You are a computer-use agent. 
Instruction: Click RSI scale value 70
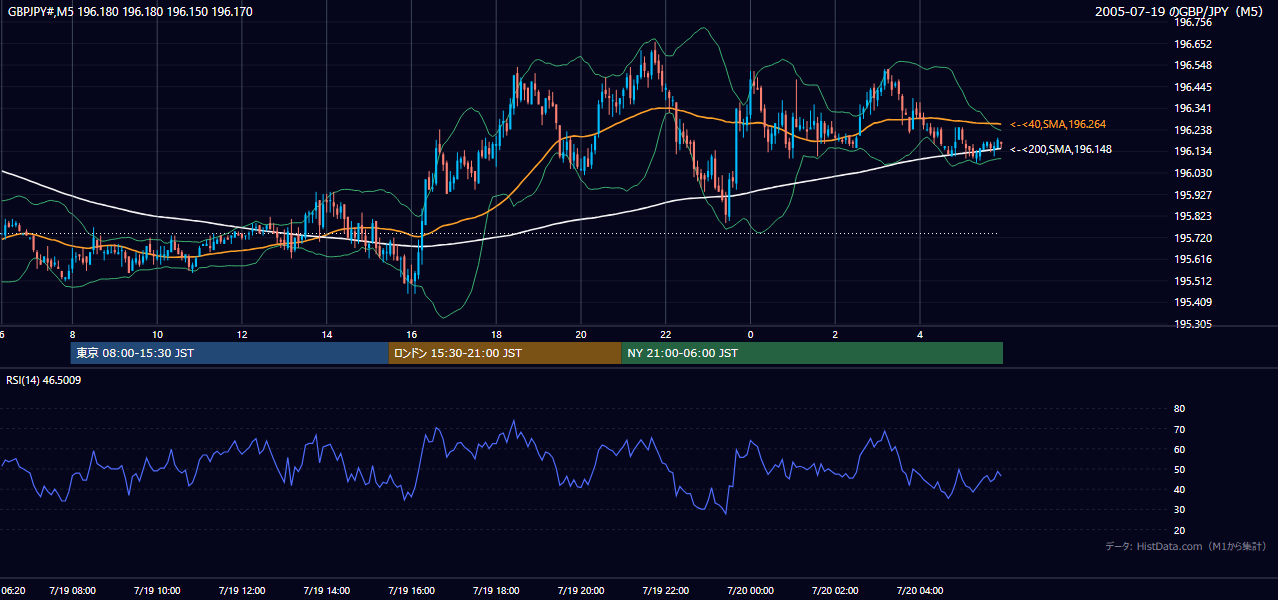[1179, 429]
